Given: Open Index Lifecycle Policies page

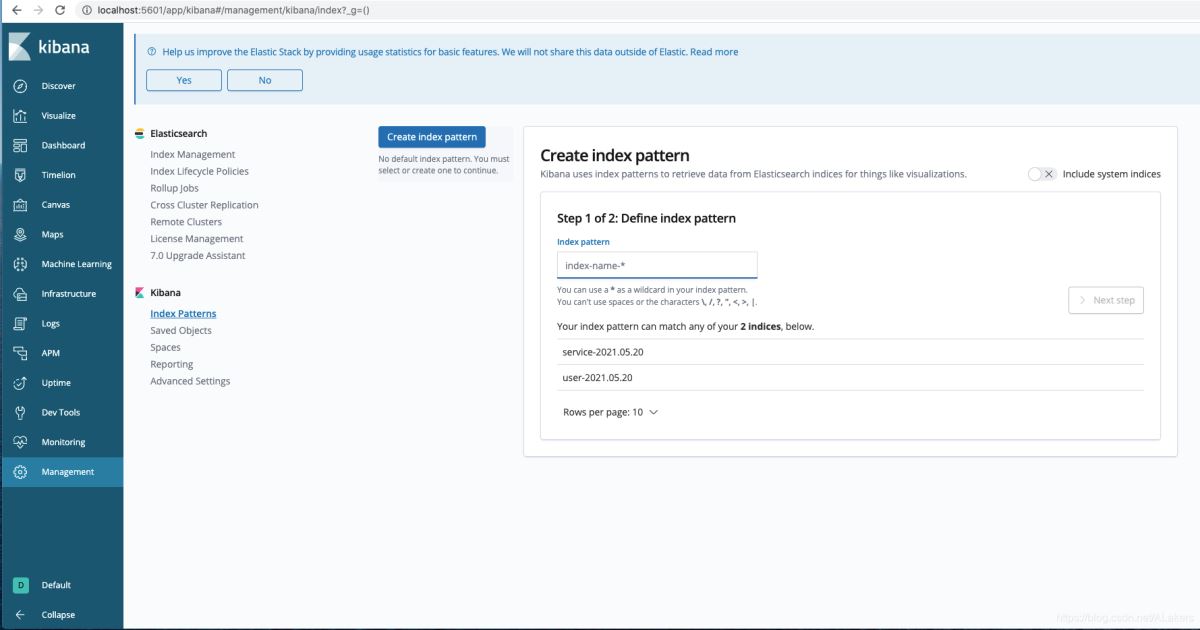Looking at the screenshot, I should (197, 170).
